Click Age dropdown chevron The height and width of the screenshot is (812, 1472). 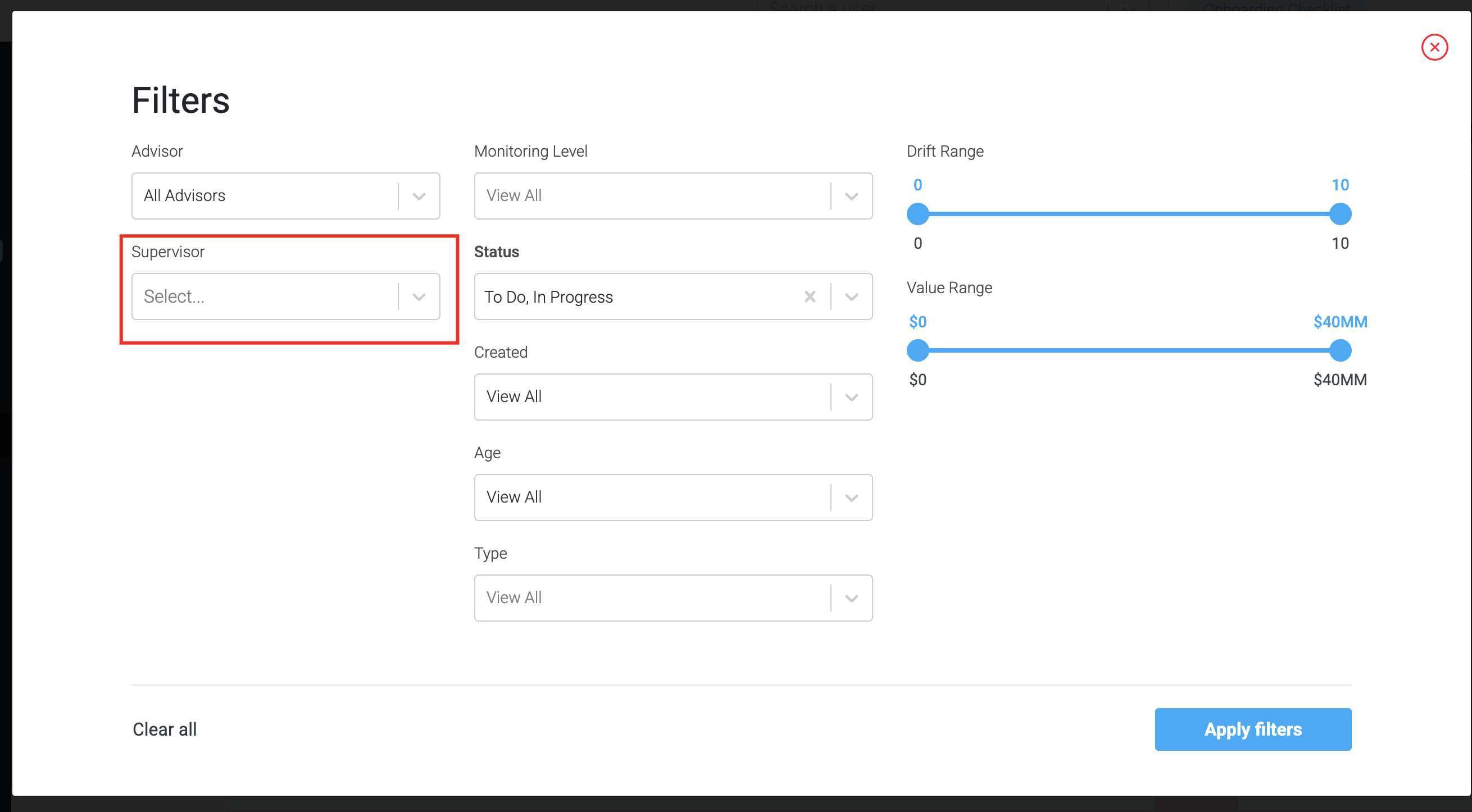[x=851, y=498]
